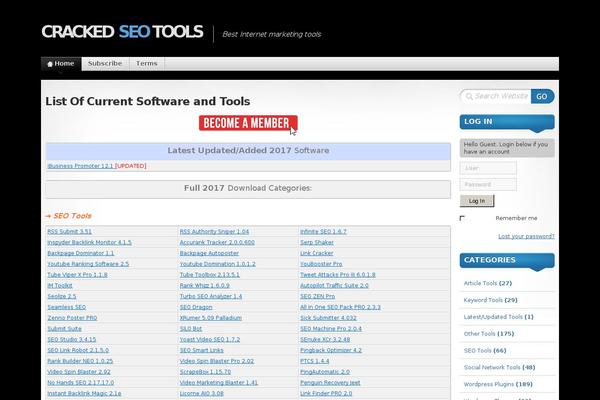This screenshot has height=400, width=600.
Task: Open Instant Backlink Magic 2.1e link
Action: (x=84, y=393)
